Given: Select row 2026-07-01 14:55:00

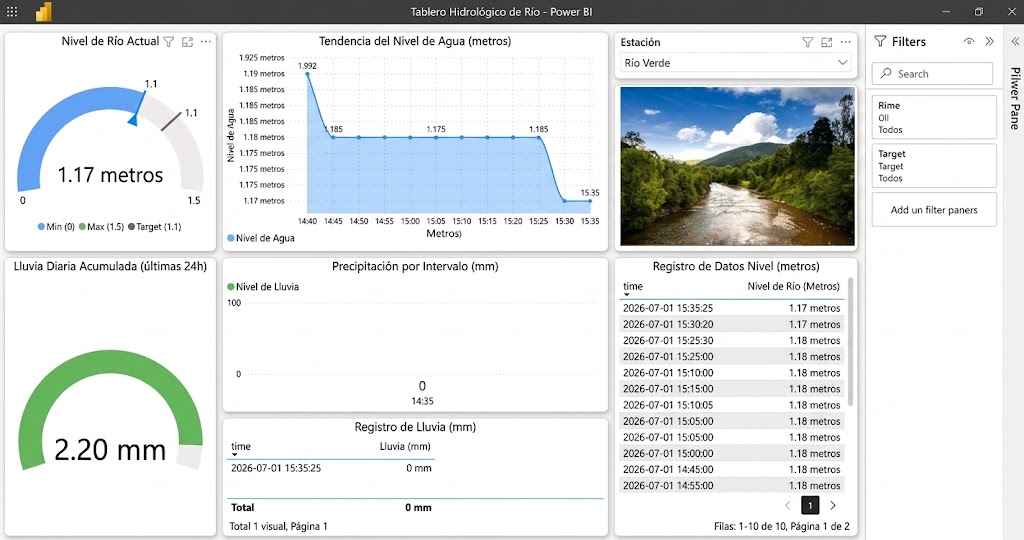Looking at the screenshot, I should click(x=731, y=486).
